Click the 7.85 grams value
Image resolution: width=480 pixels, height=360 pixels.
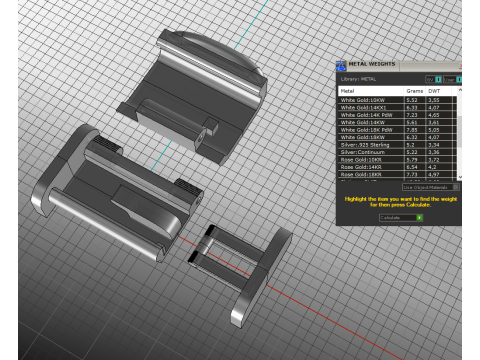coord(412,130)
